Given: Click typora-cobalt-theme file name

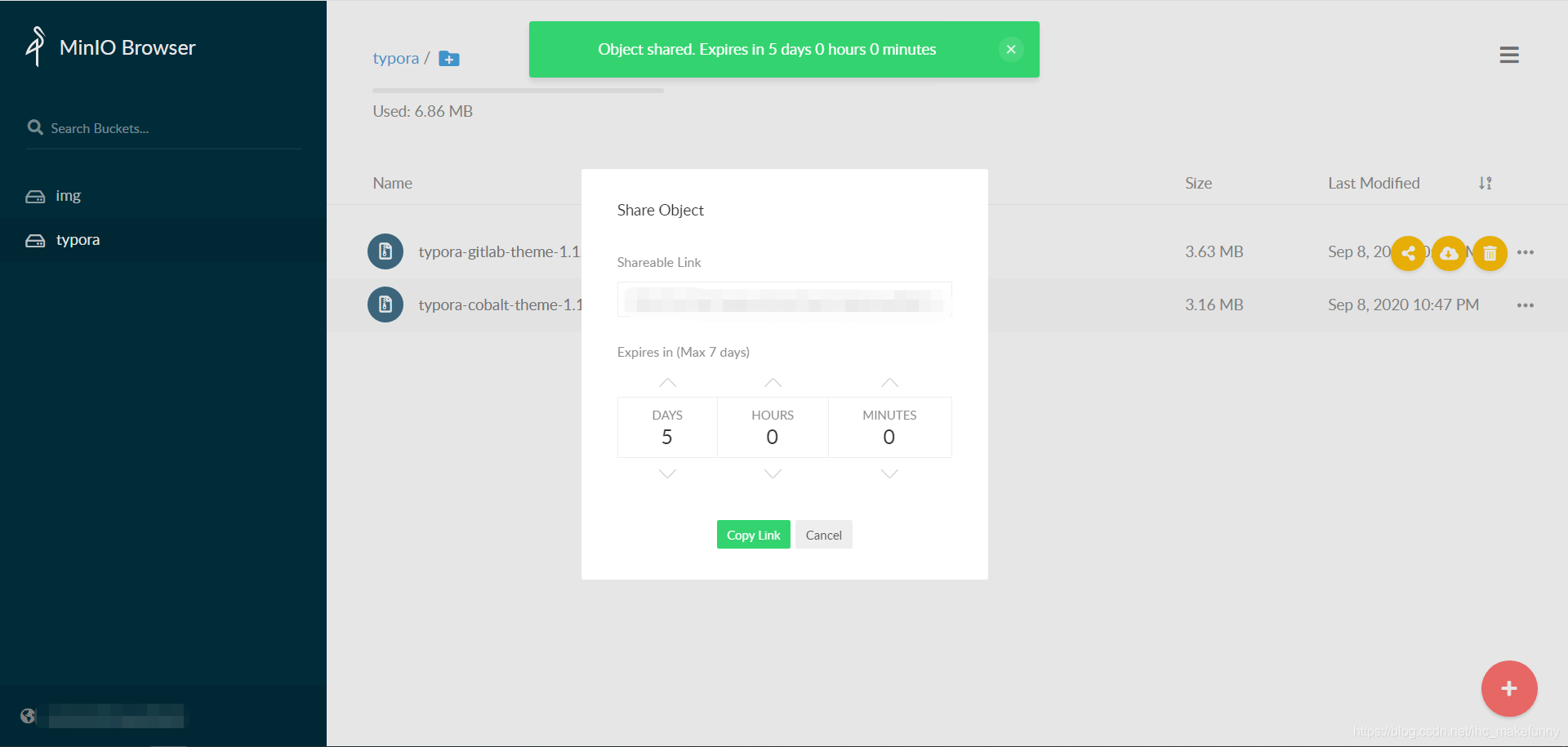Looking at the screenshot, I should (500, 305).
